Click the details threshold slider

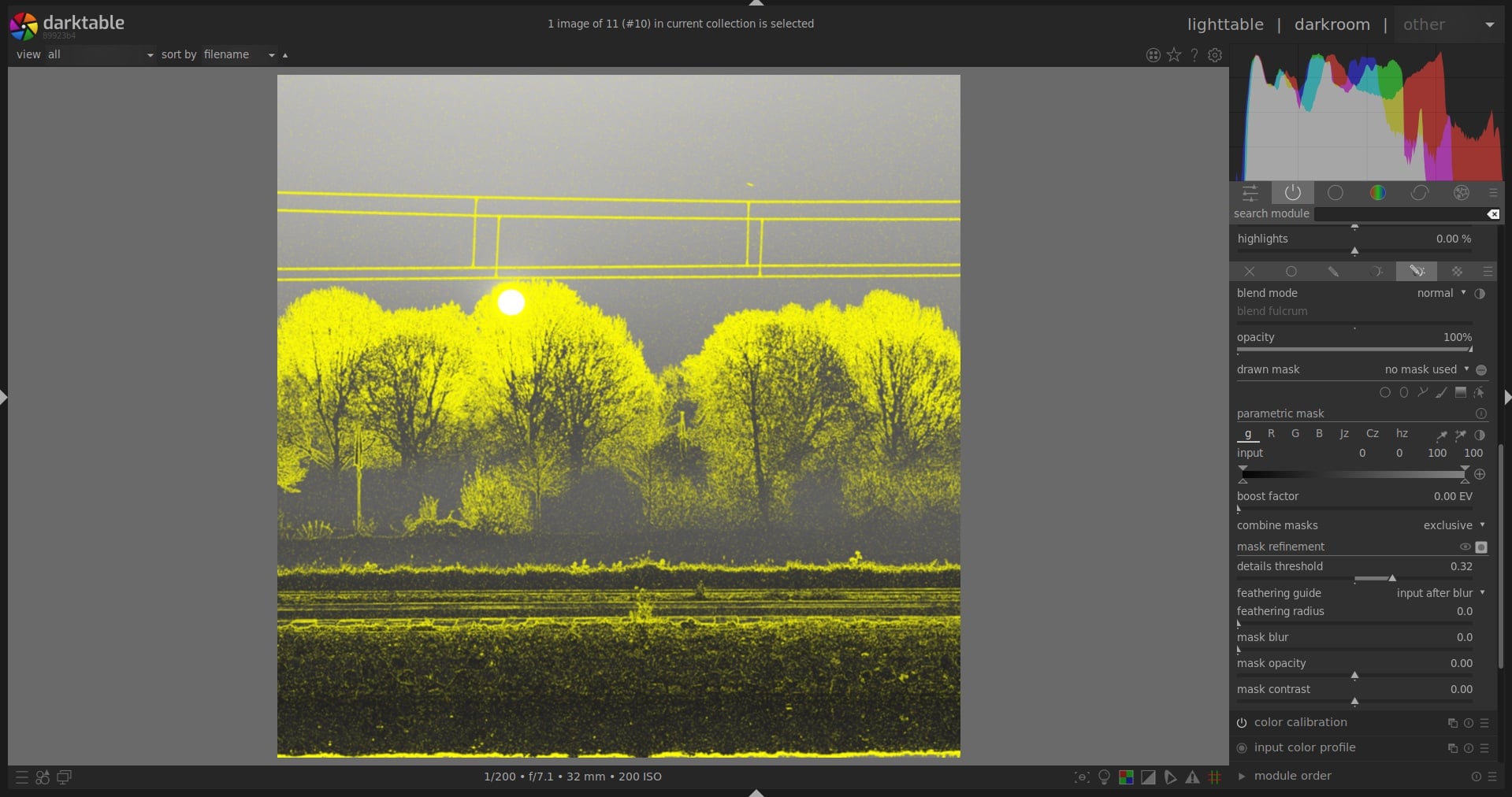tap(1354, 578)
